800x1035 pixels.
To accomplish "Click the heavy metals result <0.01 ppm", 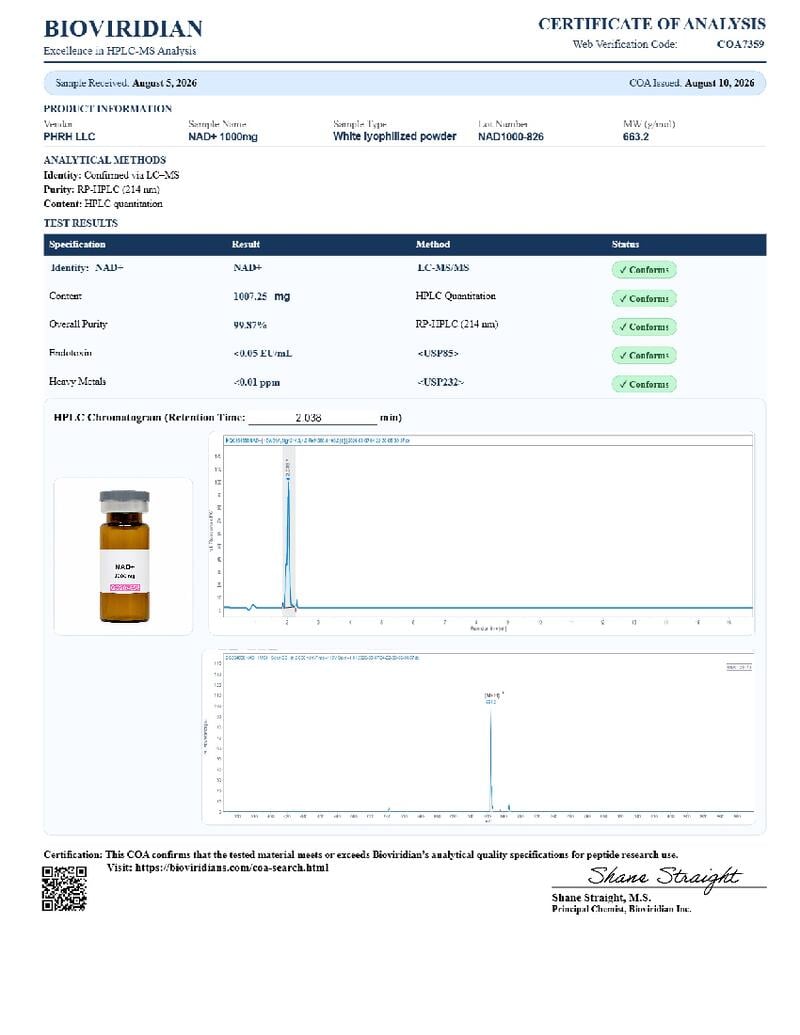I will pos(256,382).
